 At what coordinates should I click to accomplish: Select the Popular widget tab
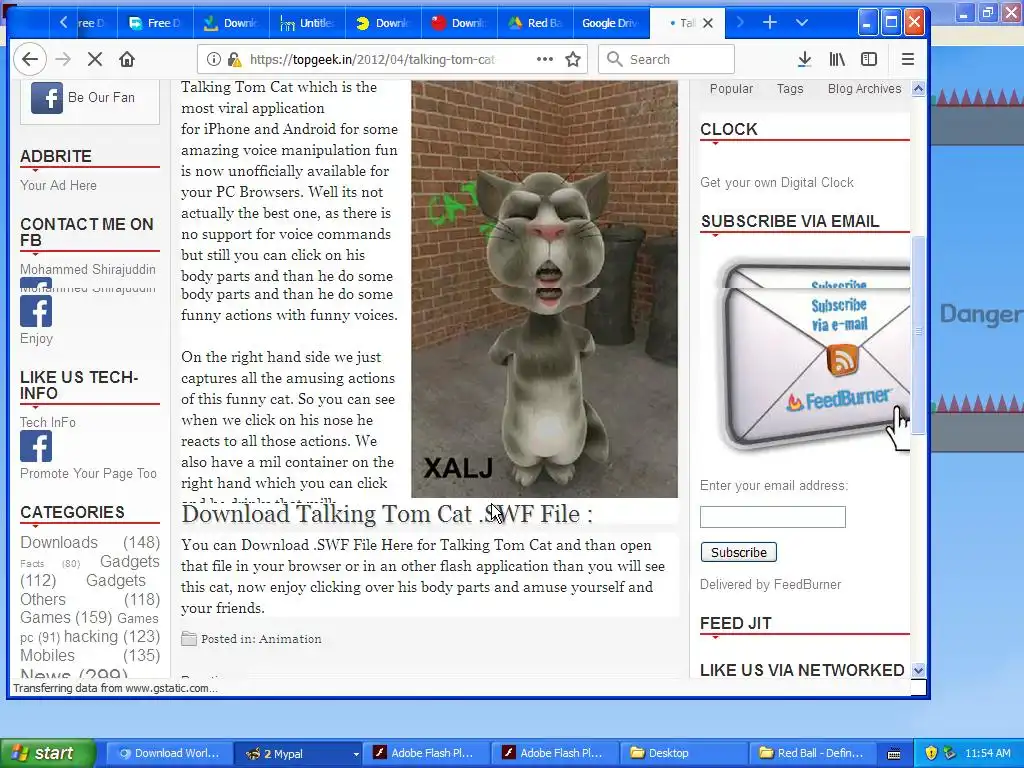click(731, 89)
